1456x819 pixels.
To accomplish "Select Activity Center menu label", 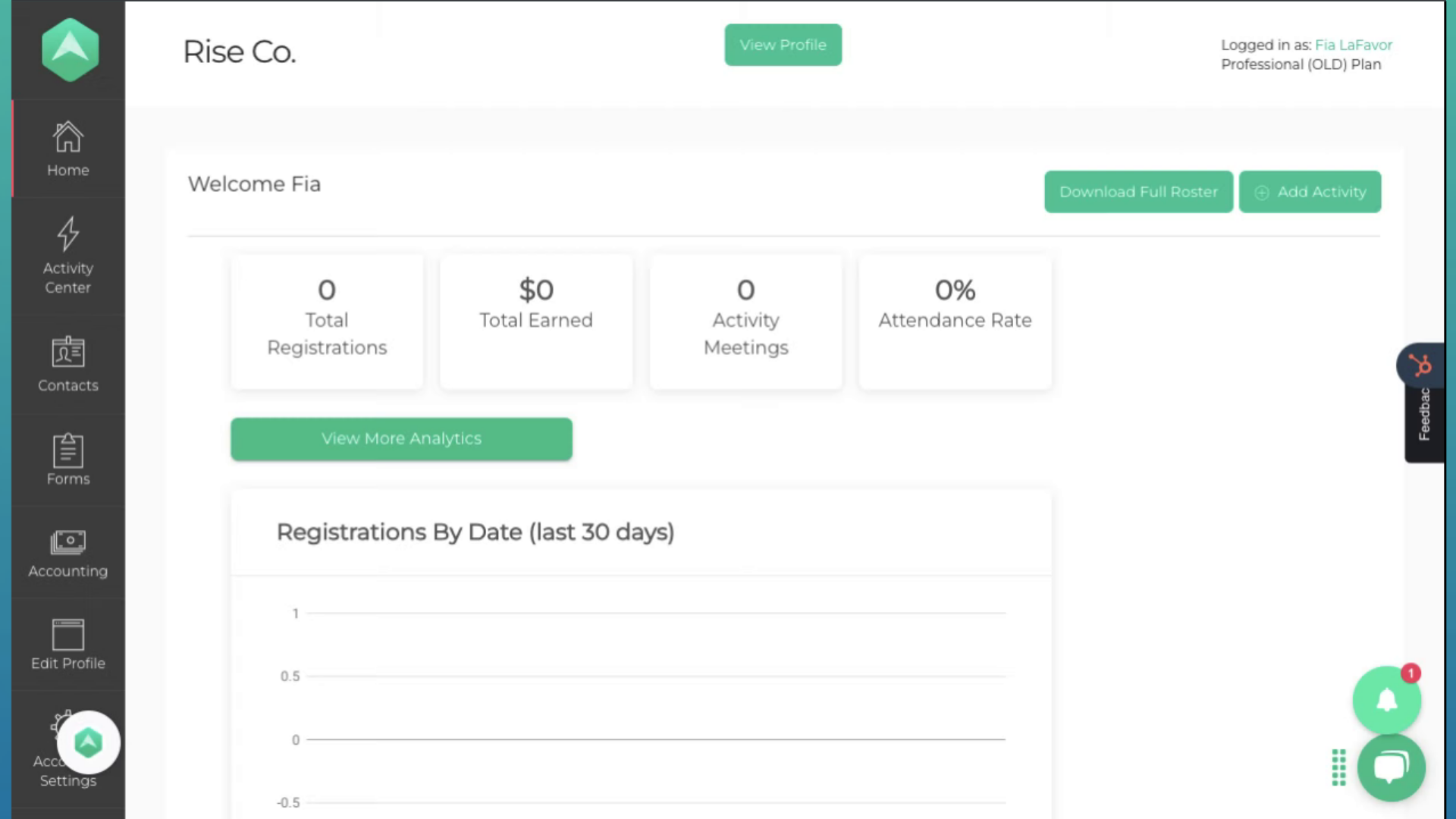I will tap(67, 278).
